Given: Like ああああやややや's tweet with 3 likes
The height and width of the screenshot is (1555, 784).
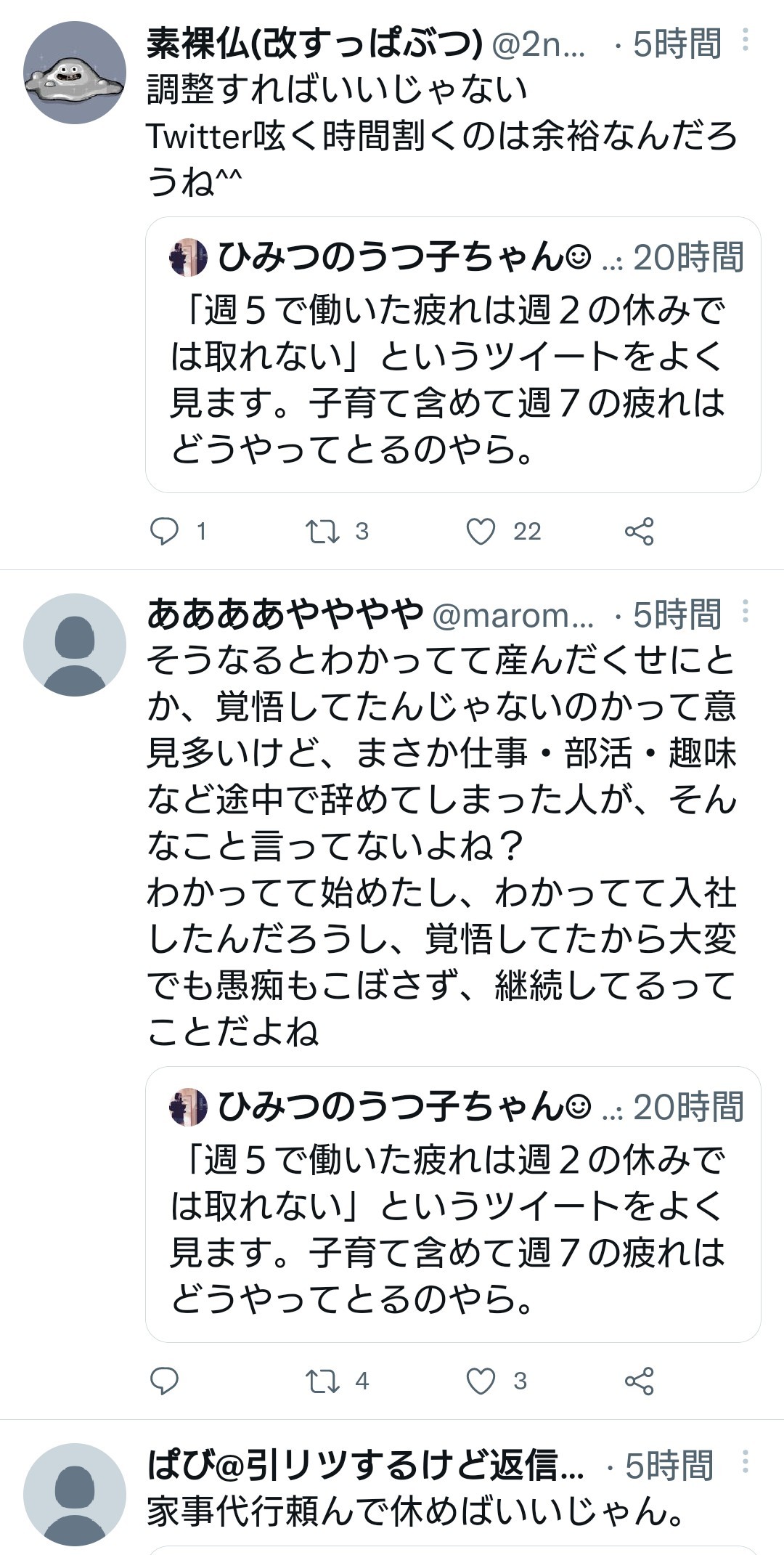Looking at the screenshot, I should 481,1381.
